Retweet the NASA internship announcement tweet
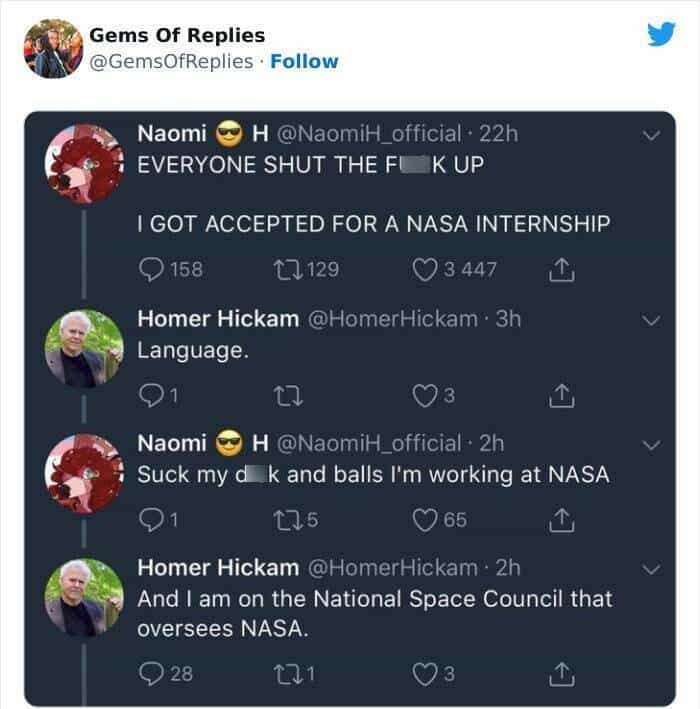 (283, 270)
